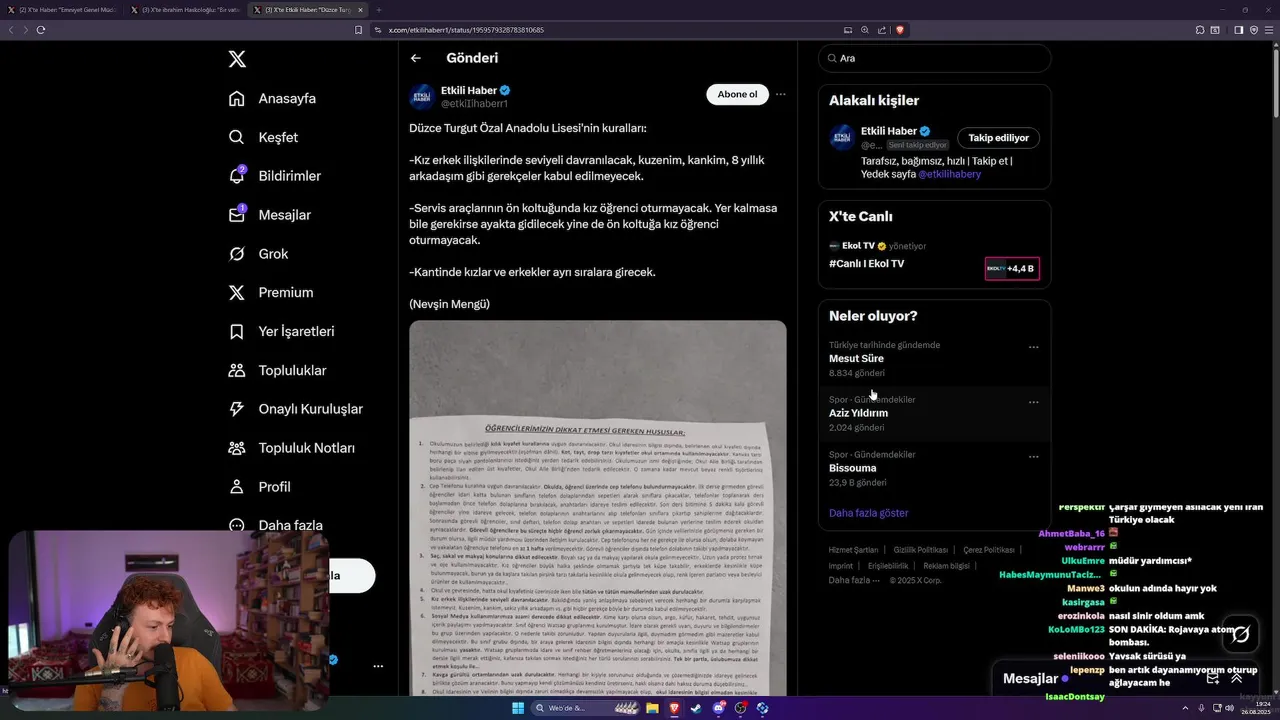Click the Ara search field
The height and width of the screenshot is (720, 1280).
pyautogui.click(x=935, y=58)
